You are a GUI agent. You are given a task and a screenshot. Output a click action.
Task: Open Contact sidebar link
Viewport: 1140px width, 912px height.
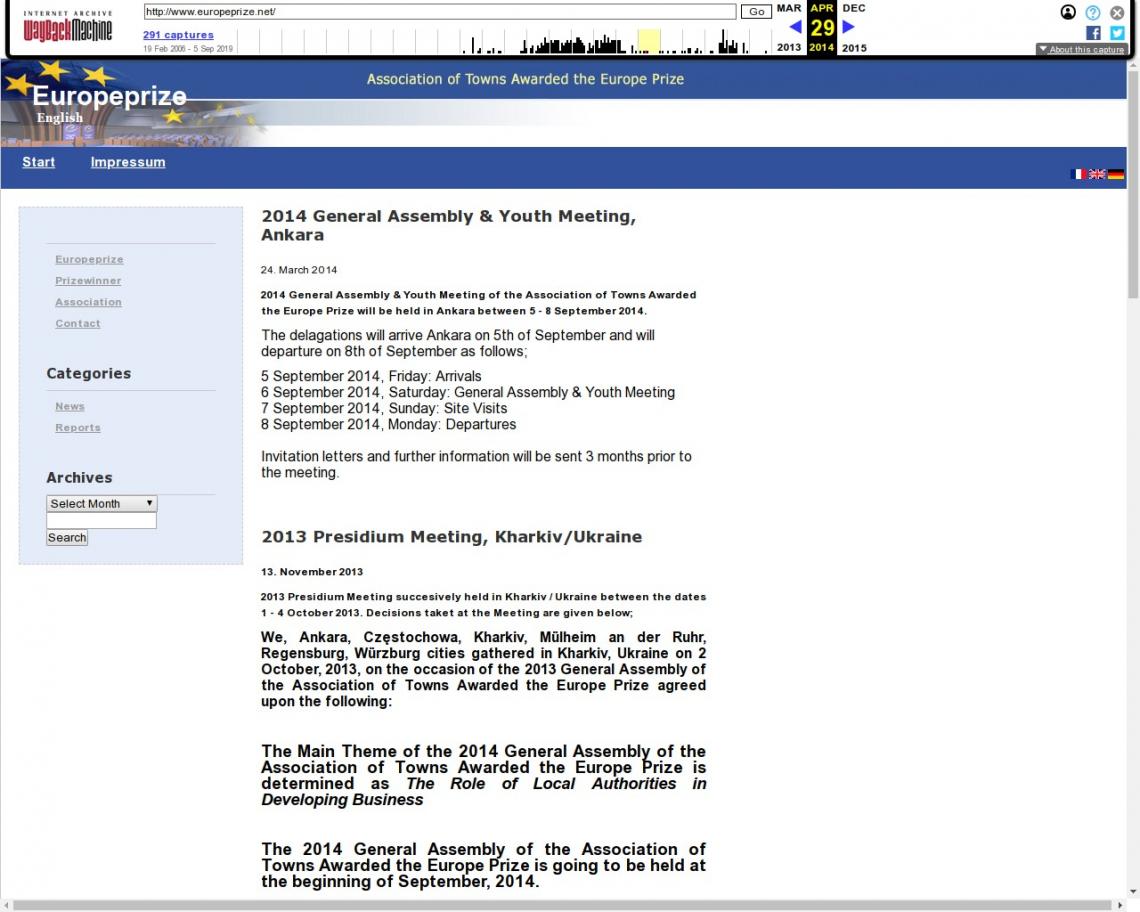78,324
